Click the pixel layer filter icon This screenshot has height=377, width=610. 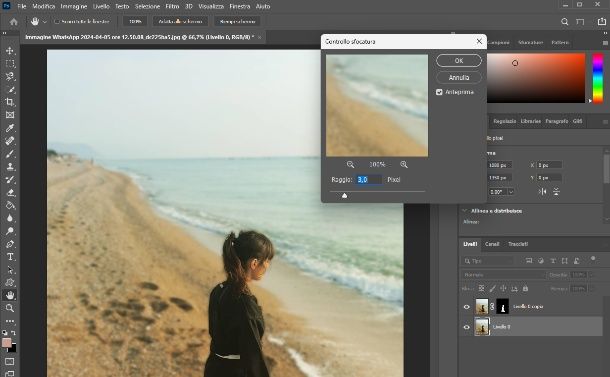(529, 261)
